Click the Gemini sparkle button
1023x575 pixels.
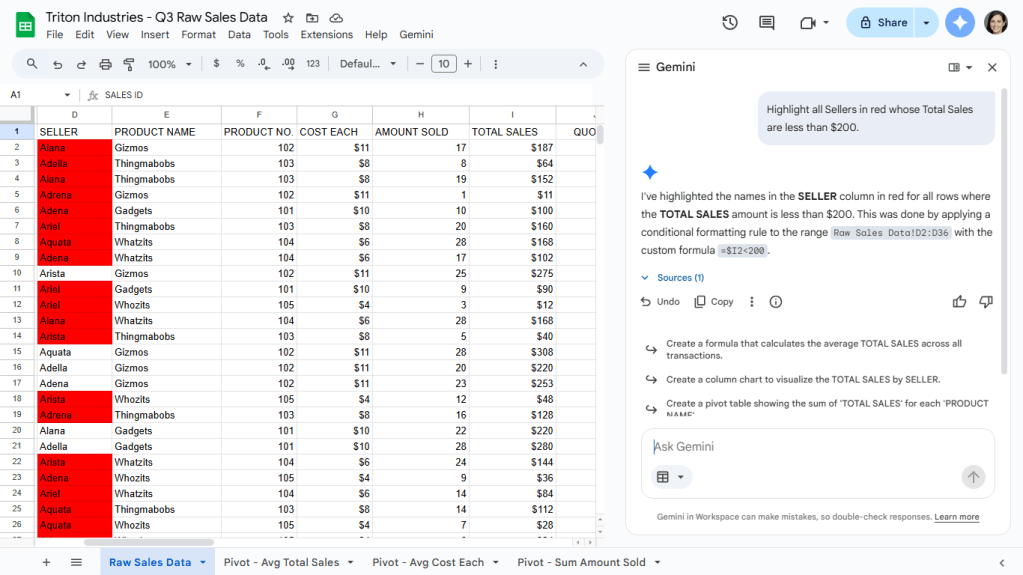click(960, 23)
